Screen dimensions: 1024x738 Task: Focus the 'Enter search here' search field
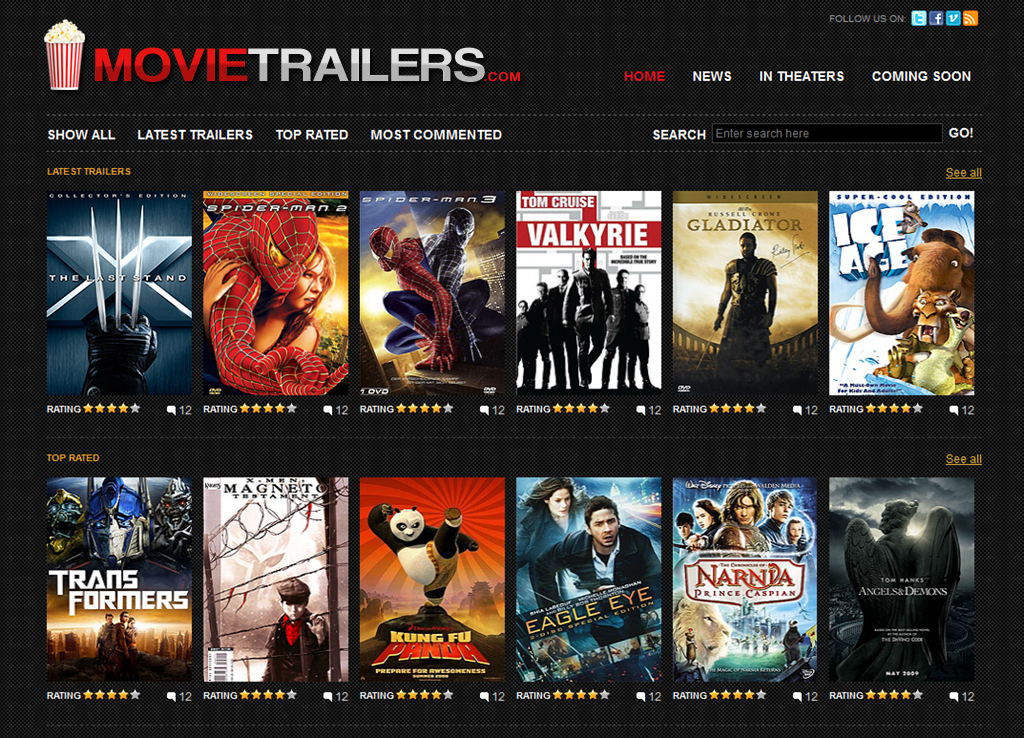(x=827, y=133)
